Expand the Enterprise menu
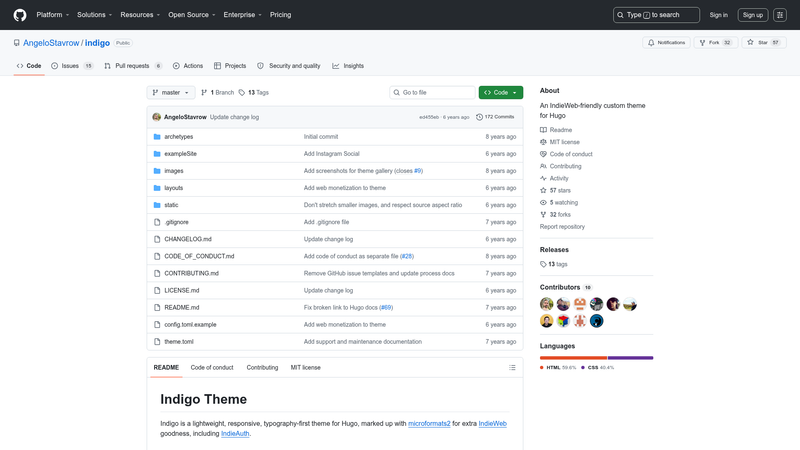Image resolution: width=800 pixels, height=450 pixels. point(242,15)
